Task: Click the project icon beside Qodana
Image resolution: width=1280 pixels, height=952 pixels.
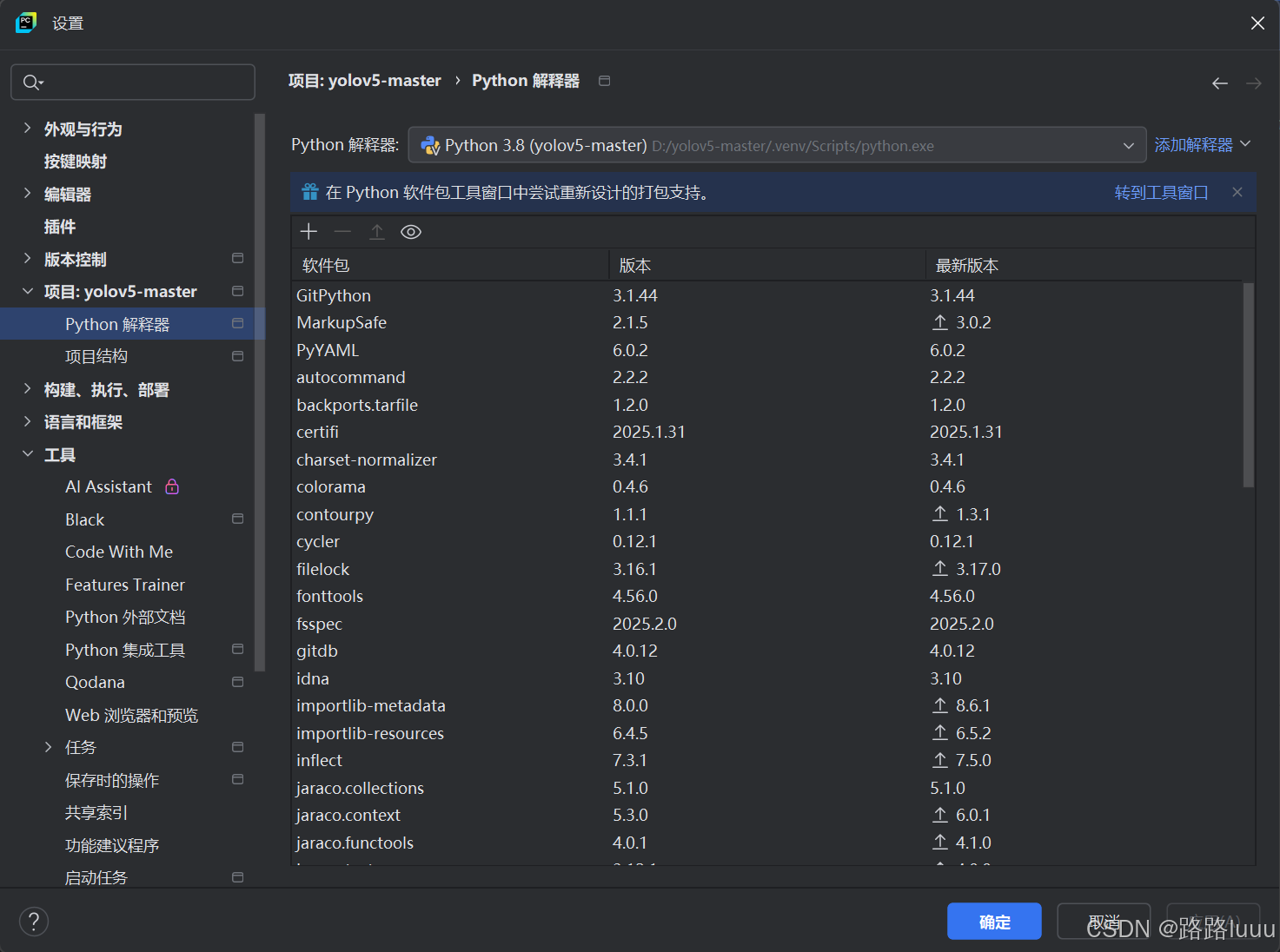Action: pos(237,682)
